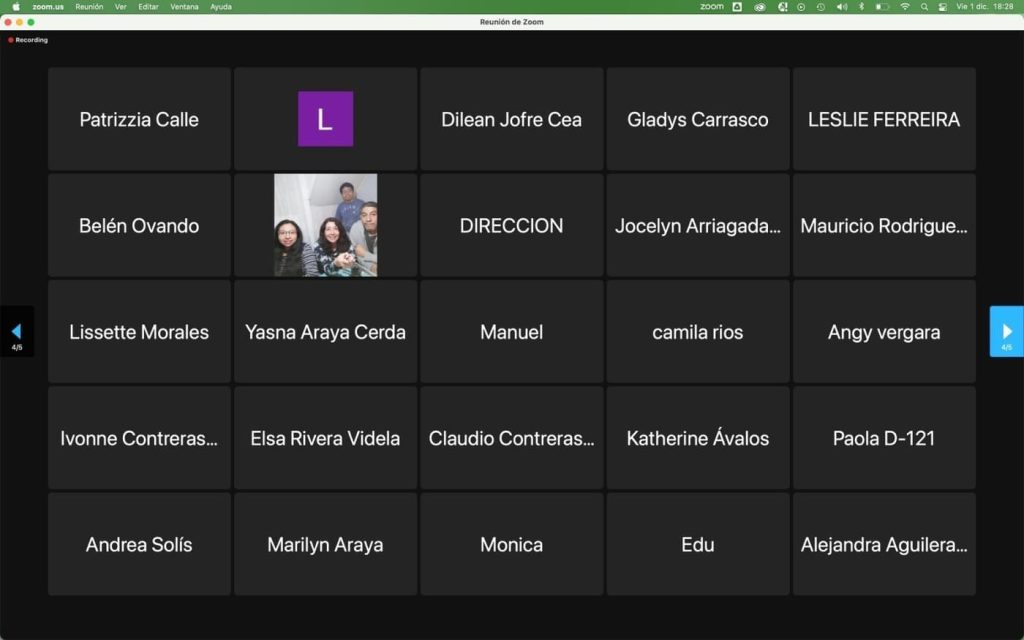Image resolution: width=1024 pixels, height=640 pixels.
Task: Click the Zoom status icon in menu bar
Action: click(x=711, y=7)
